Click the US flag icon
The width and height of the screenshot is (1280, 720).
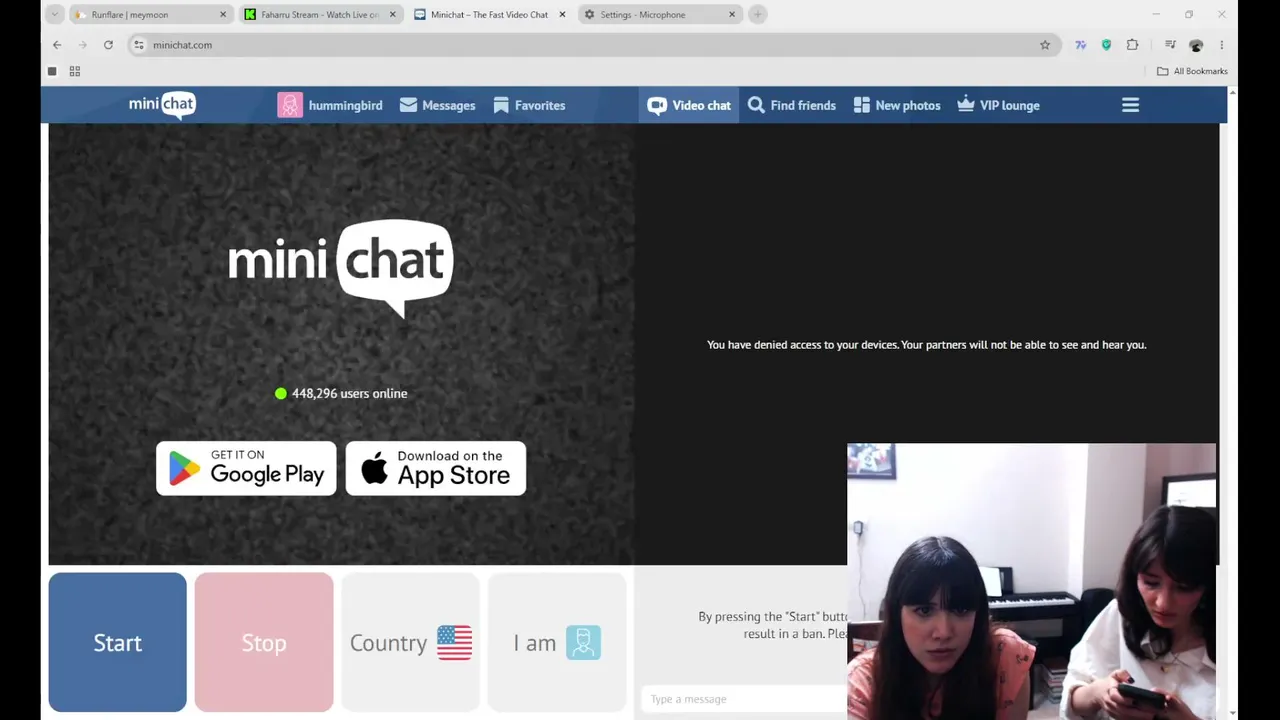[x=454, y=642]
